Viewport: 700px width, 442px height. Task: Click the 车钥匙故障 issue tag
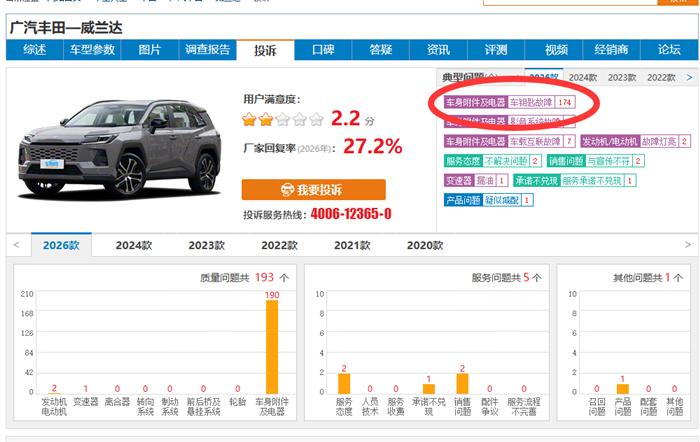click(x=531, y=102)
